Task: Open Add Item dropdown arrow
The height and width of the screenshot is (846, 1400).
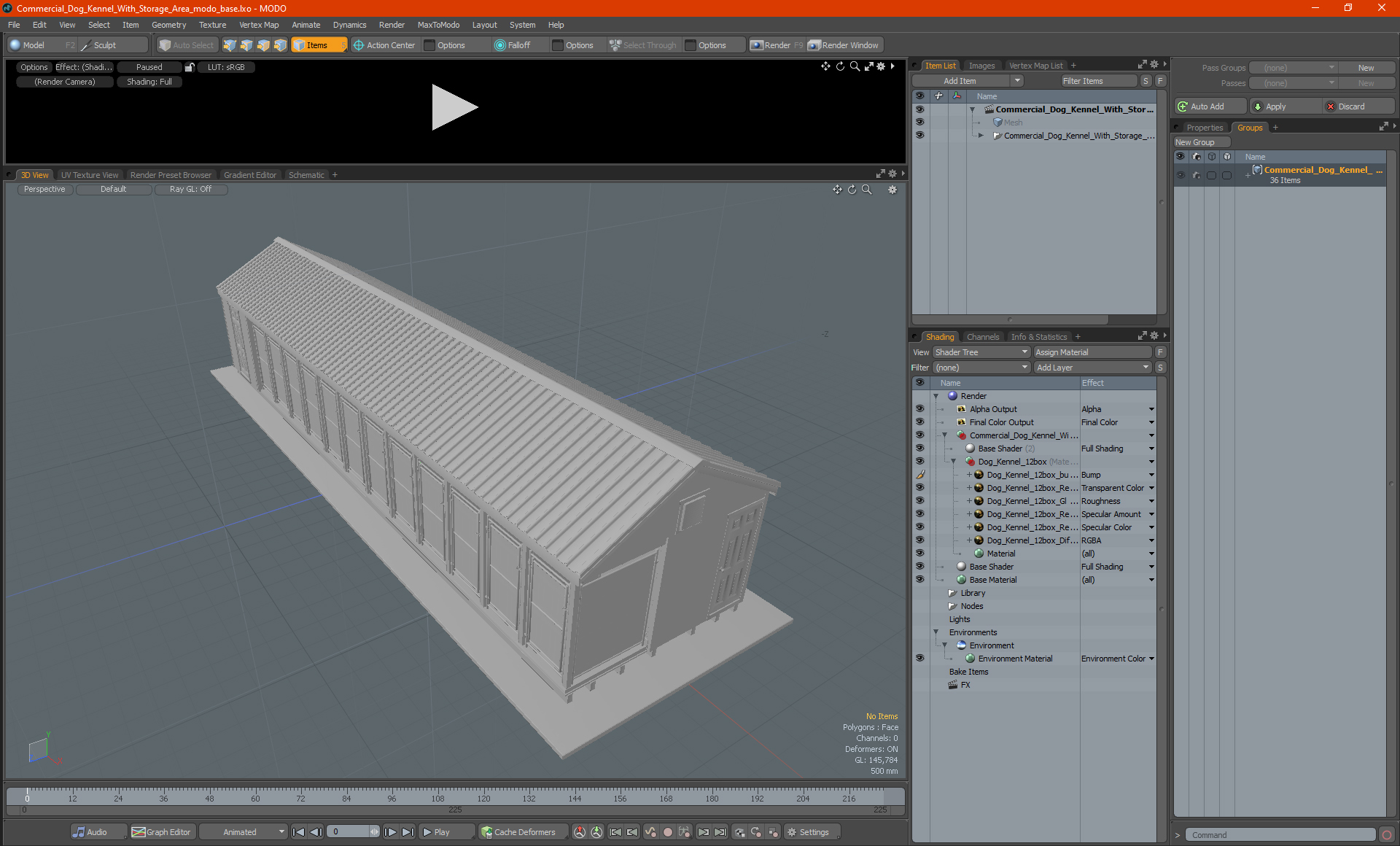Action: pyautogui.click(x=1017, y=81)
